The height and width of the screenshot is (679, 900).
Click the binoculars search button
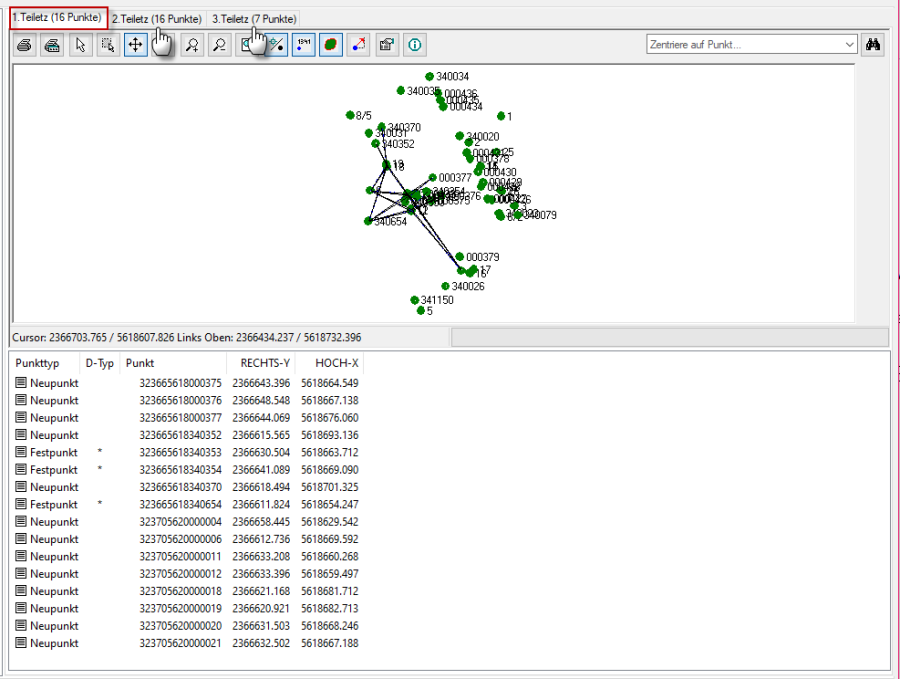coord(873,45)
